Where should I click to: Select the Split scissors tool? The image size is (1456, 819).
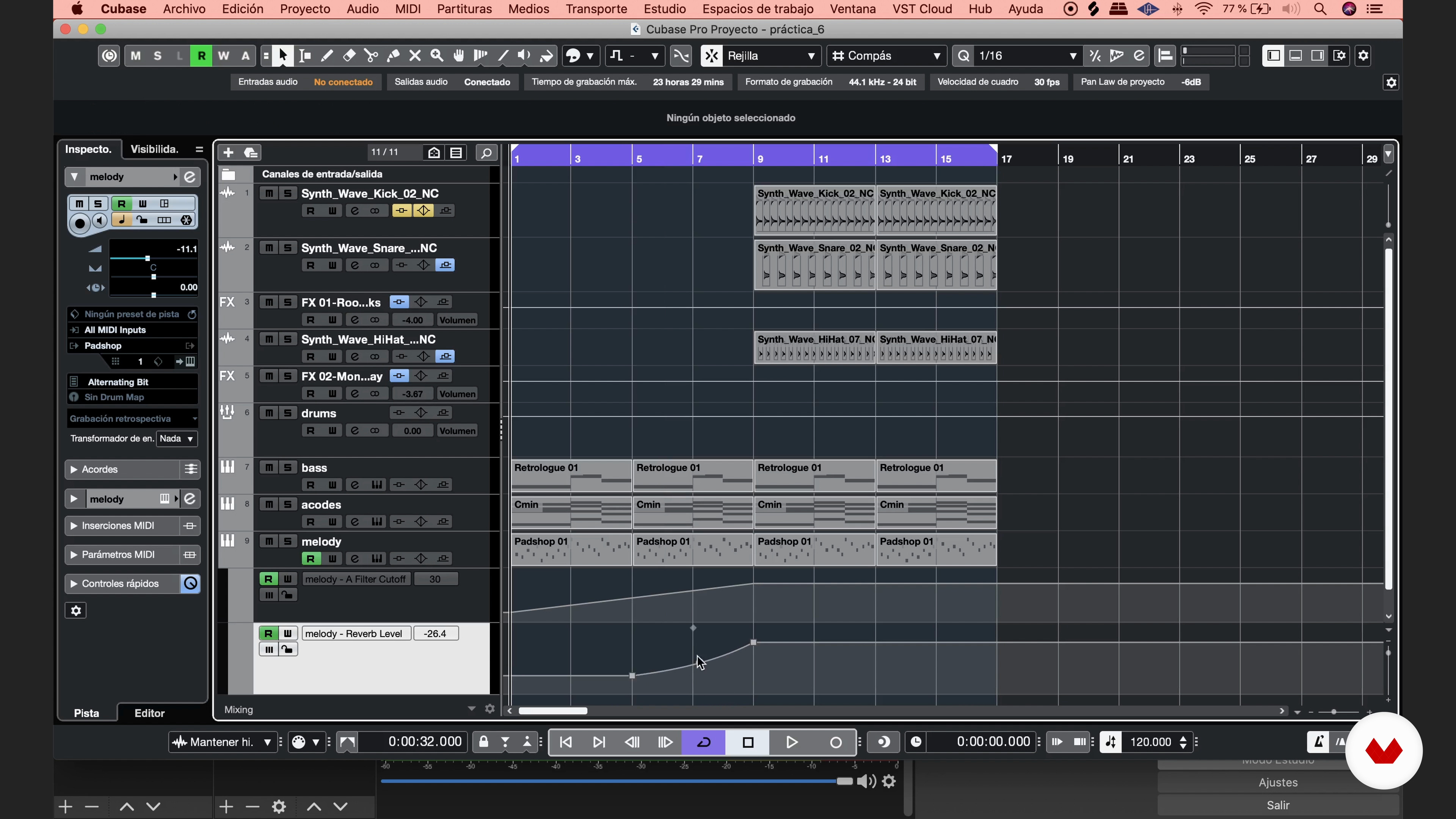point(371,55)
